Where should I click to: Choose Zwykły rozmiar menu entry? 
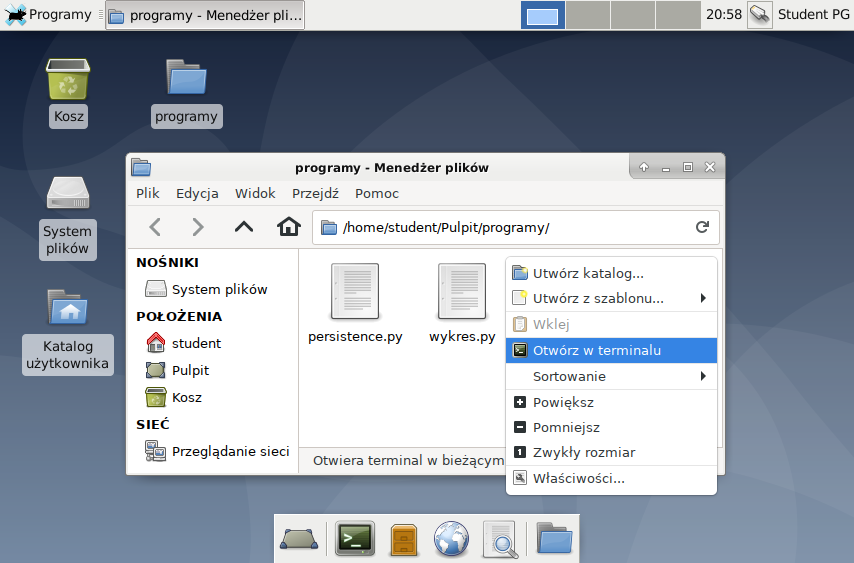[x=611, y=452]
